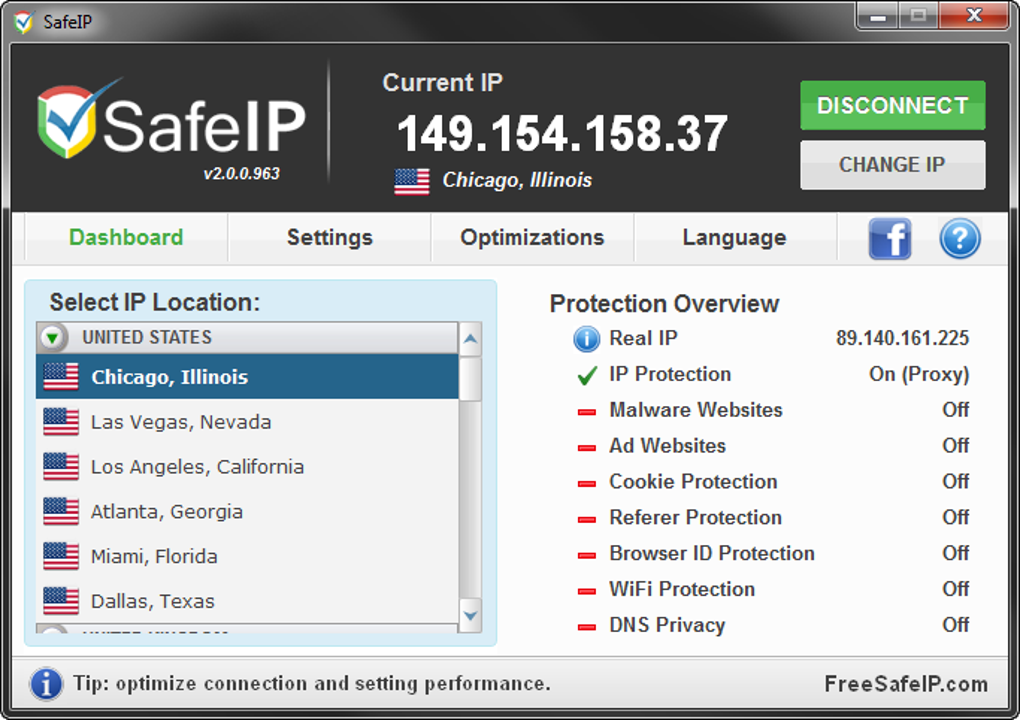Image resolution: width=1020 pixels, height=720 pixels.
Task: Click the SafeIP title bar icon
Action: coord(23,23)
